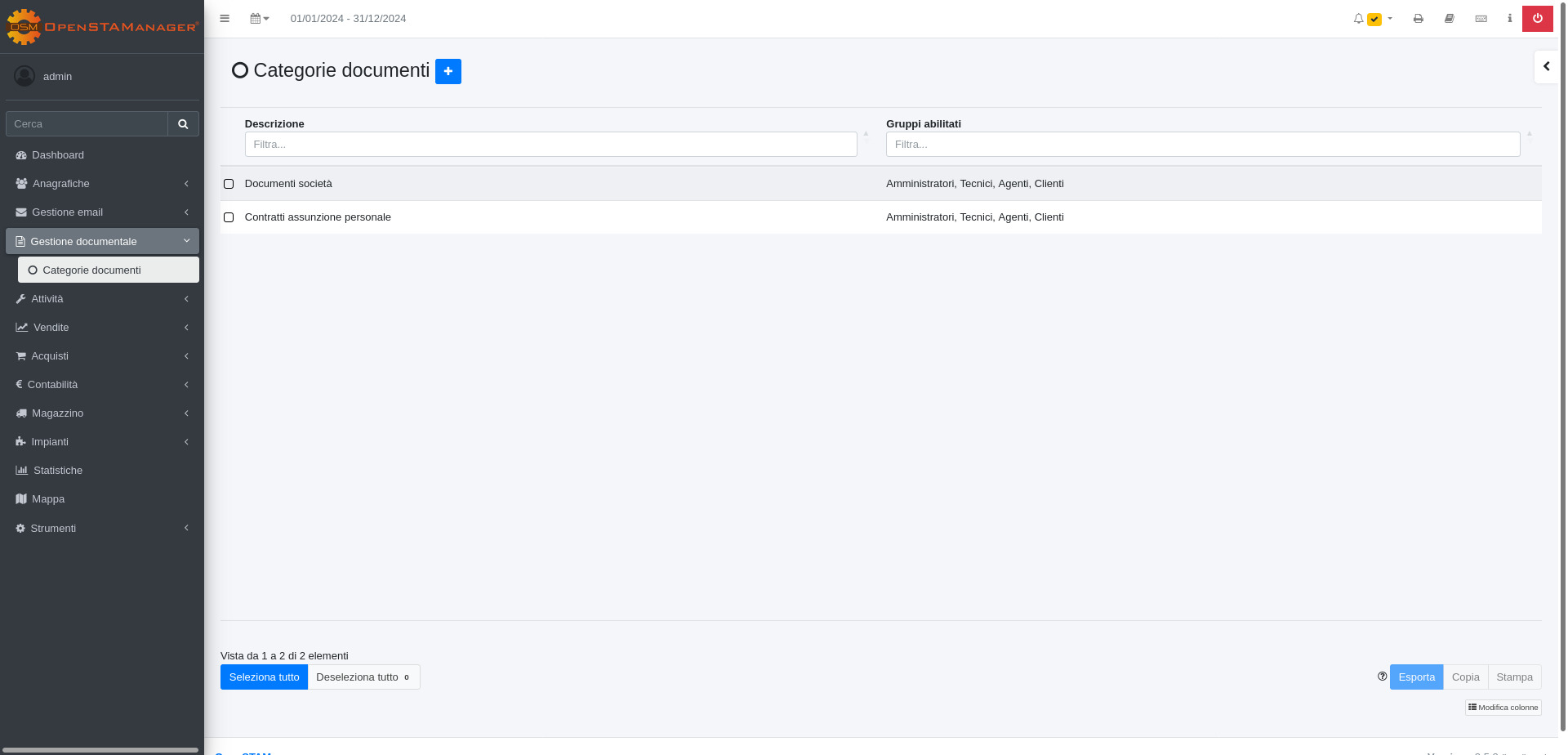Click the sidebar search magnifier icon

click(183, 124)
